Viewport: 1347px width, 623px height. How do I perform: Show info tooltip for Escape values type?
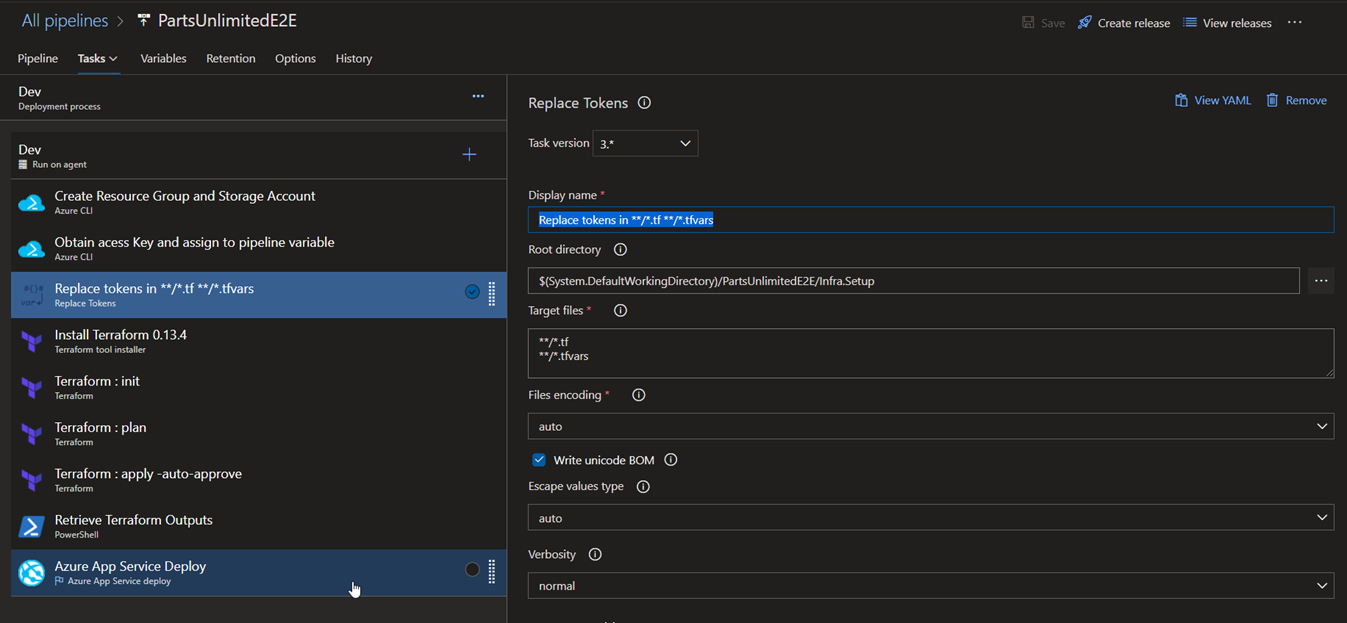coord(643,487)
